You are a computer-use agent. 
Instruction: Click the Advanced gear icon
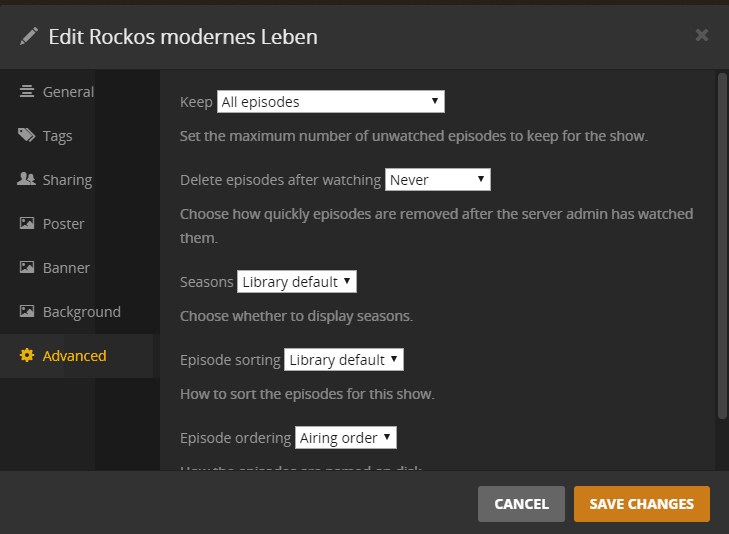[x=27, y=356]
